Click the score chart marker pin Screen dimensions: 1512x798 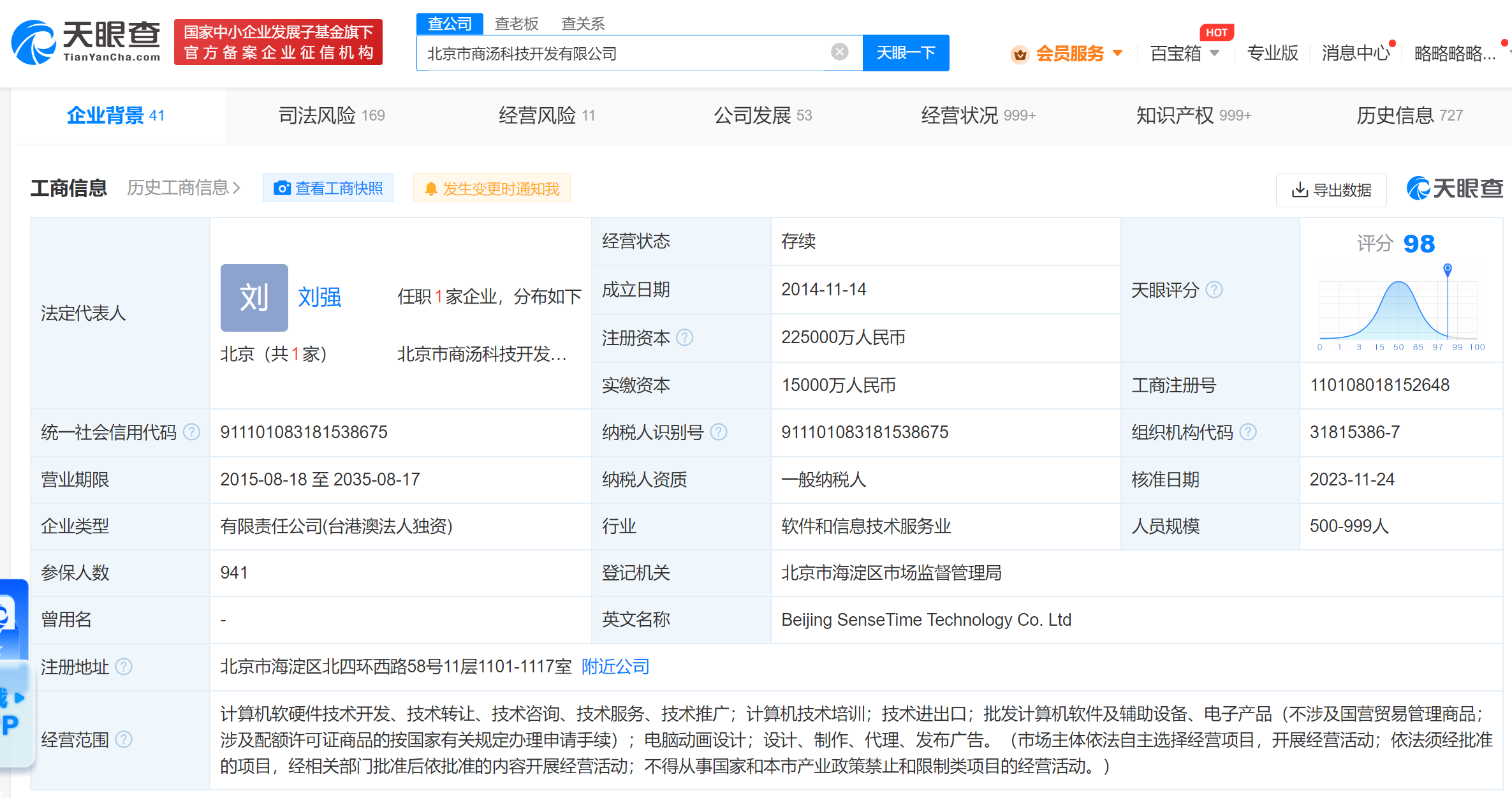(x=1448, y=269)
